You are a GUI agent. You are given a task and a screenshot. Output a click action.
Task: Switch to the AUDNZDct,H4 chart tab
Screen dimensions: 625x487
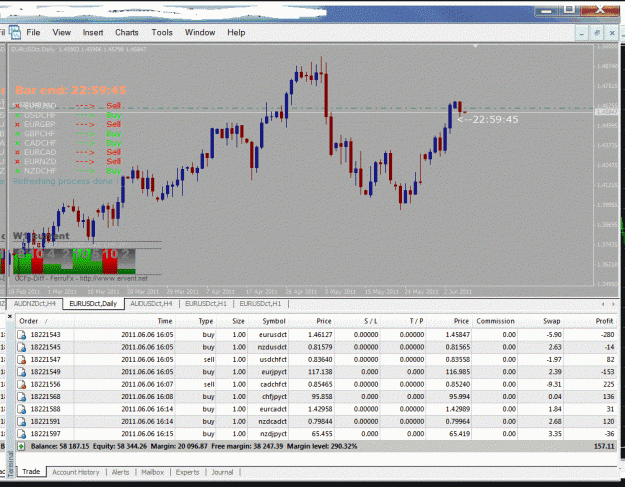(x=35, y=304)
